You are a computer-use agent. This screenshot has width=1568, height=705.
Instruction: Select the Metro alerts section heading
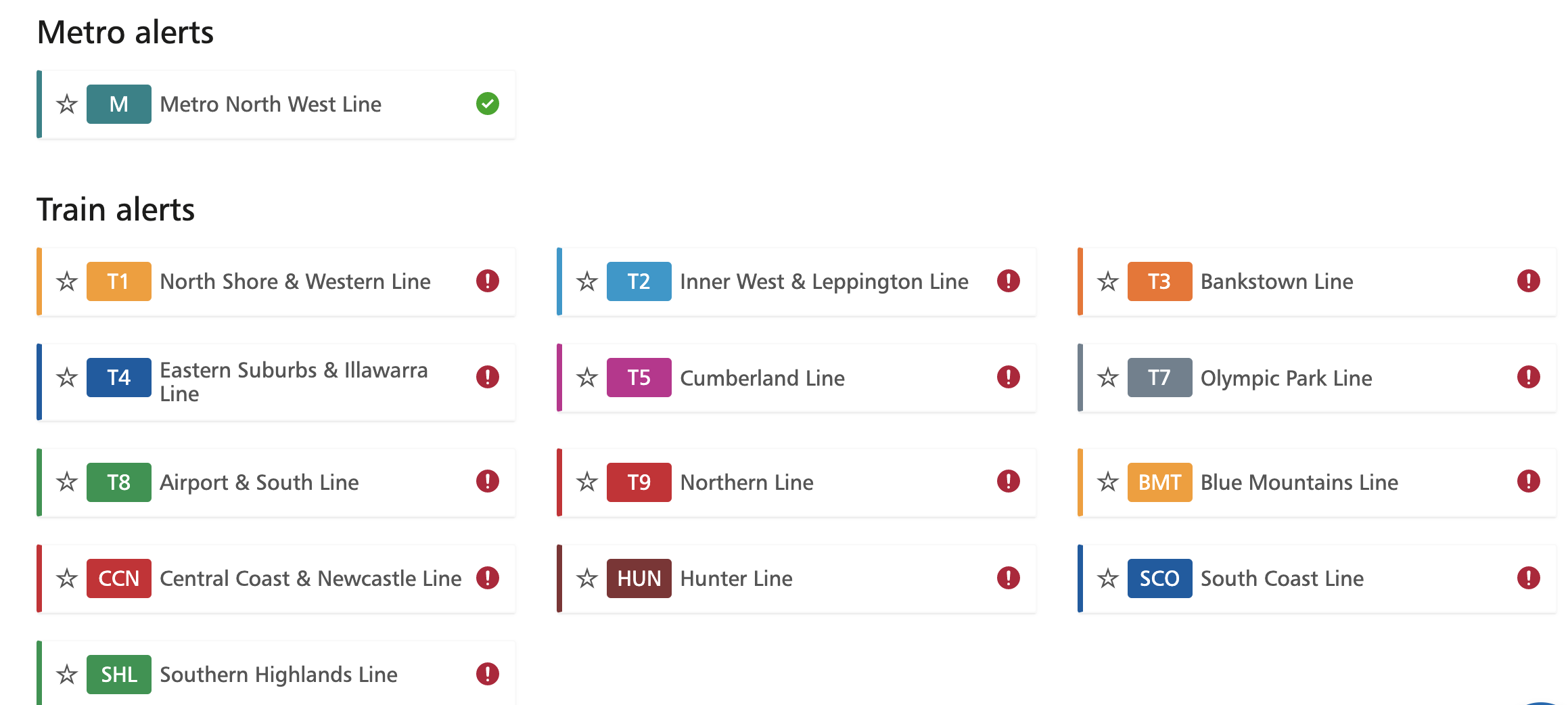[x=126, y=32]
